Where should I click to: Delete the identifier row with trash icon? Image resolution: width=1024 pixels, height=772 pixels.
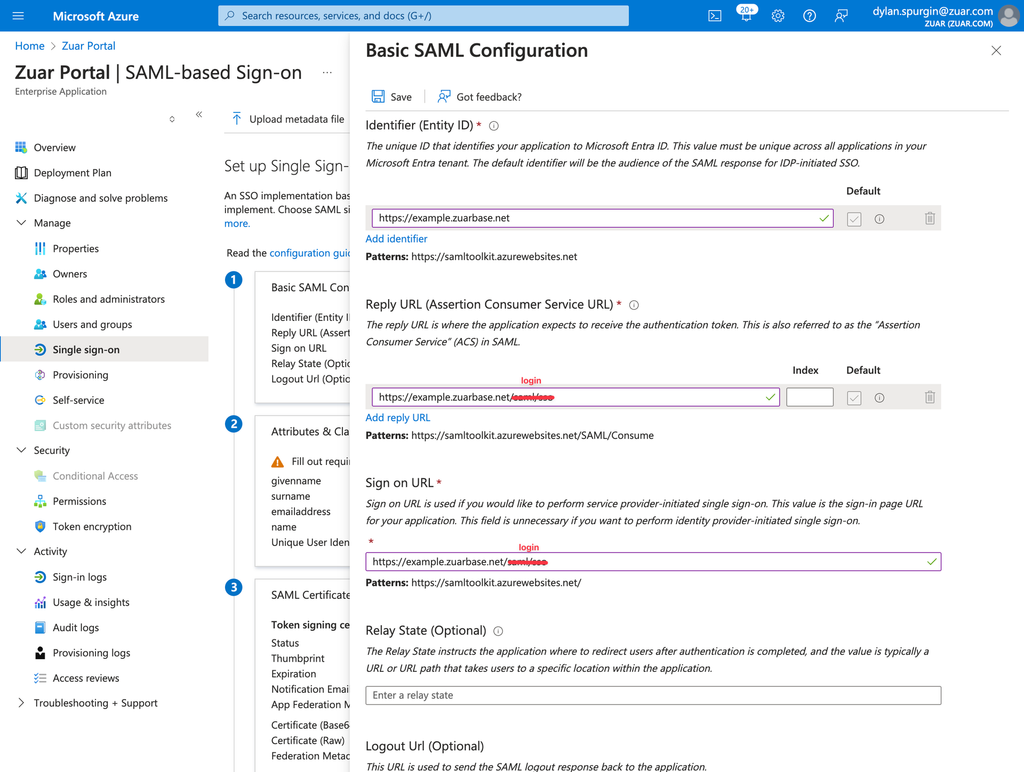coord(930,218)
